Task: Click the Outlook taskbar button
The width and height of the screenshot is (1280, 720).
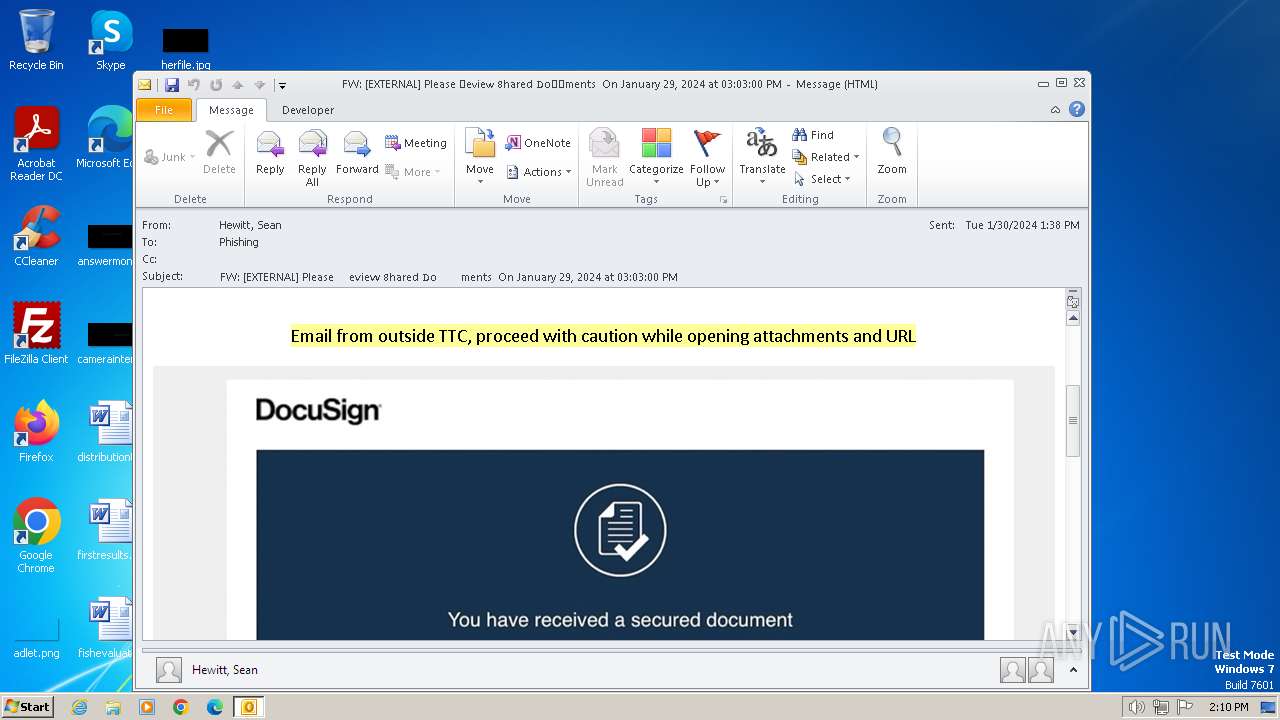Action: pyautogui.click(x=248, y=707)
